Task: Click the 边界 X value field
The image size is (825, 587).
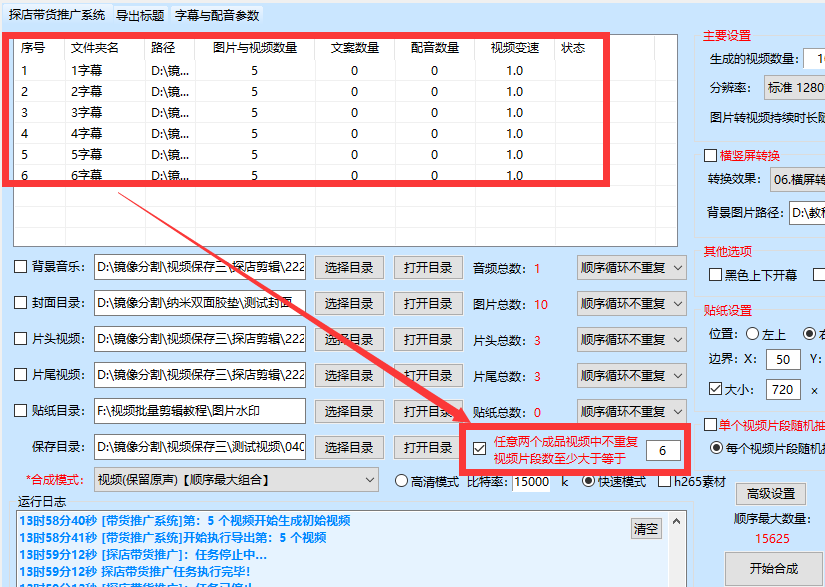Action: point(783,359)
